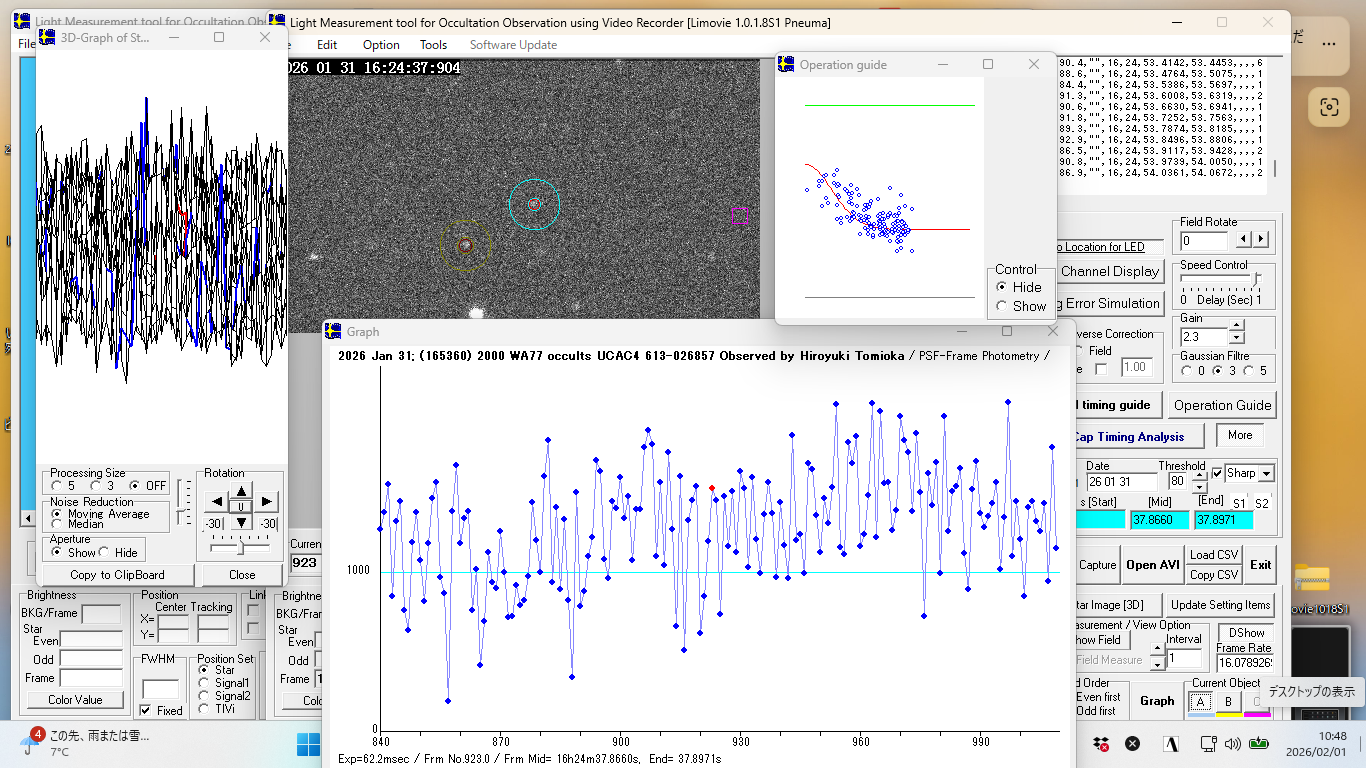Select Show in Operation guide Control
1366x768 pixels.
point(1002,306)
